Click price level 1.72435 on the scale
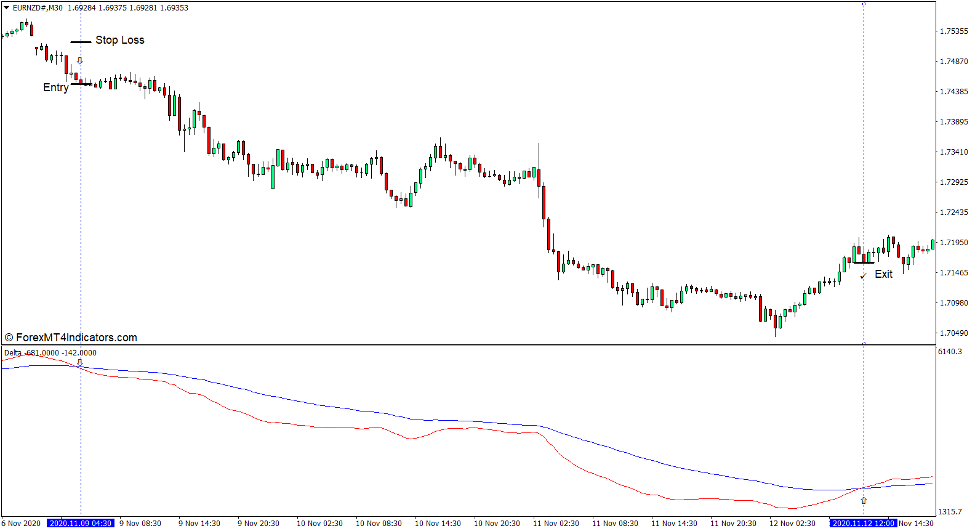Image resolution: width=977 pixels, height=531 pixels. tap(954, 213)
